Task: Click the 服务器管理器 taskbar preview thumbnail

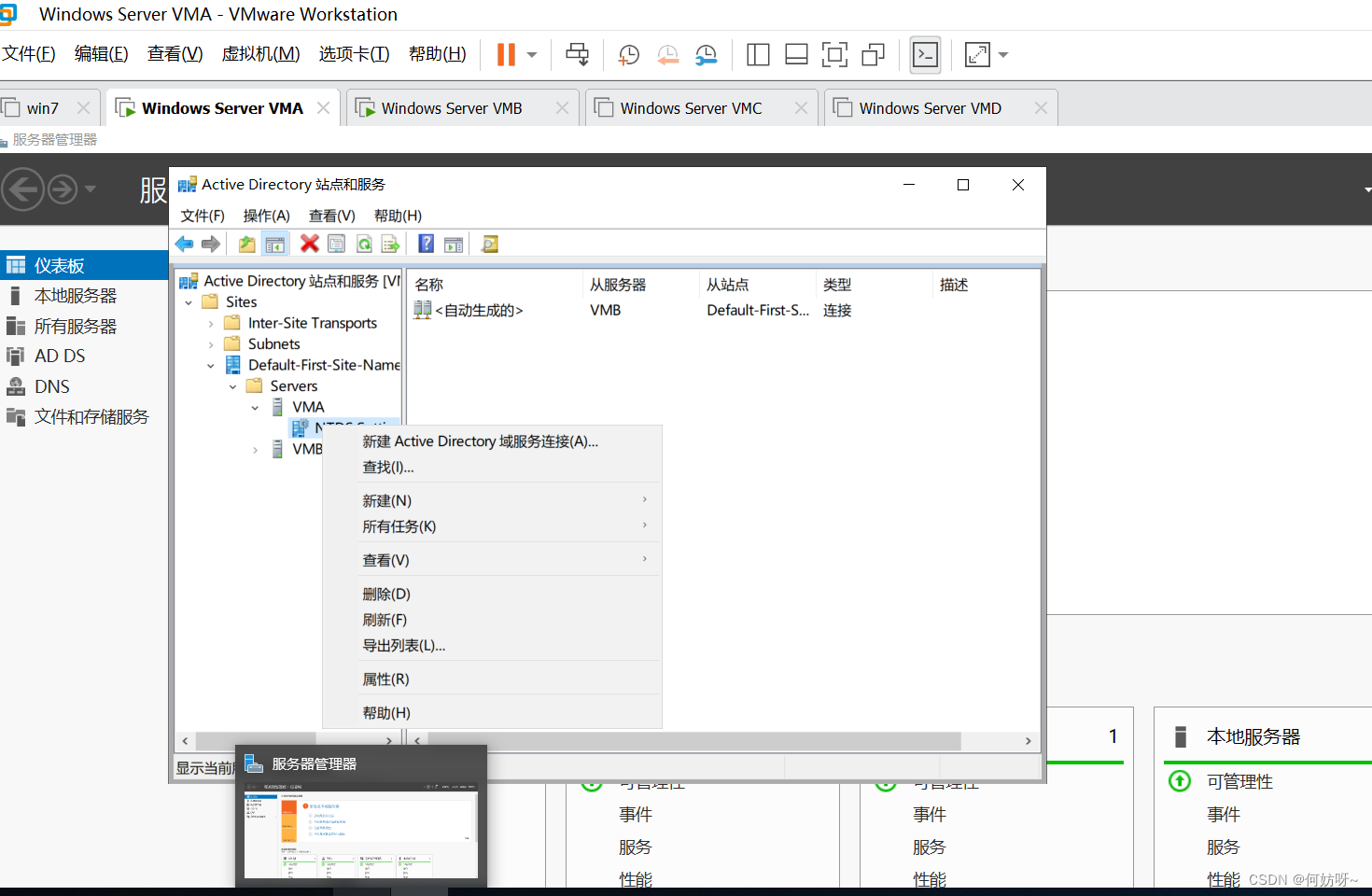Action: (x=360, y=831)
